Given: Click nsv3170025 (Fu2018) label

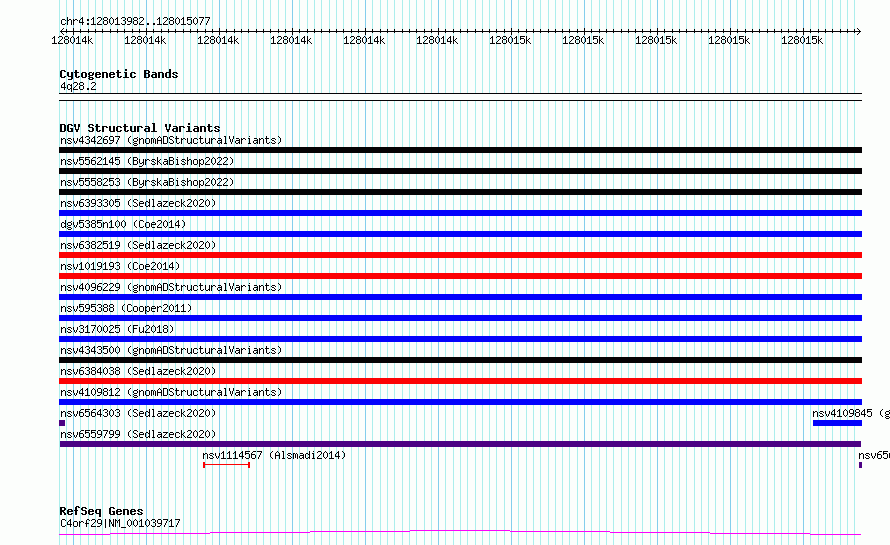Looking at the screenshot, I should pyautogui.click(x=117, y=329).
